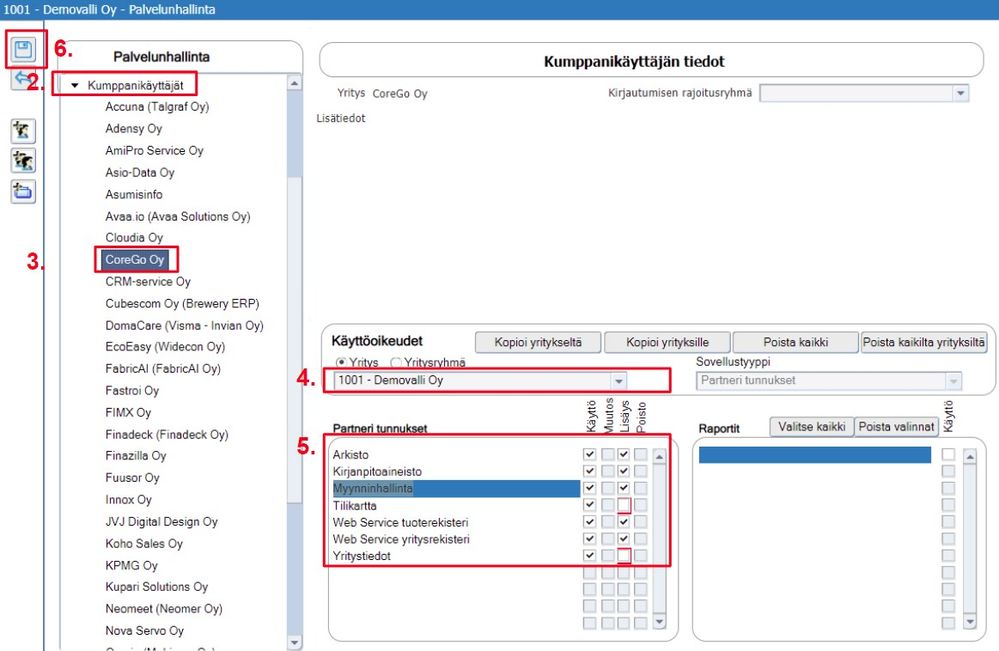Select Koho Sales Oy partner
The height and width of the screenshot is (651, 999).
click(144, 543)
